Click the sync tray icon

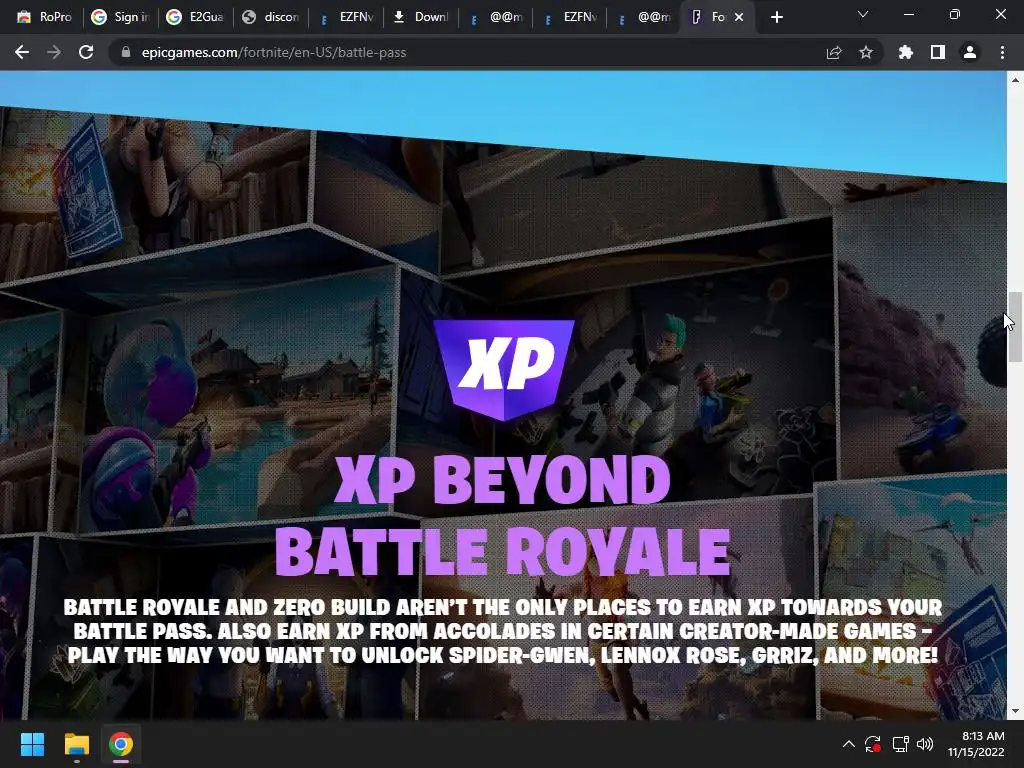pyautogui.click(x=873, y=744)
